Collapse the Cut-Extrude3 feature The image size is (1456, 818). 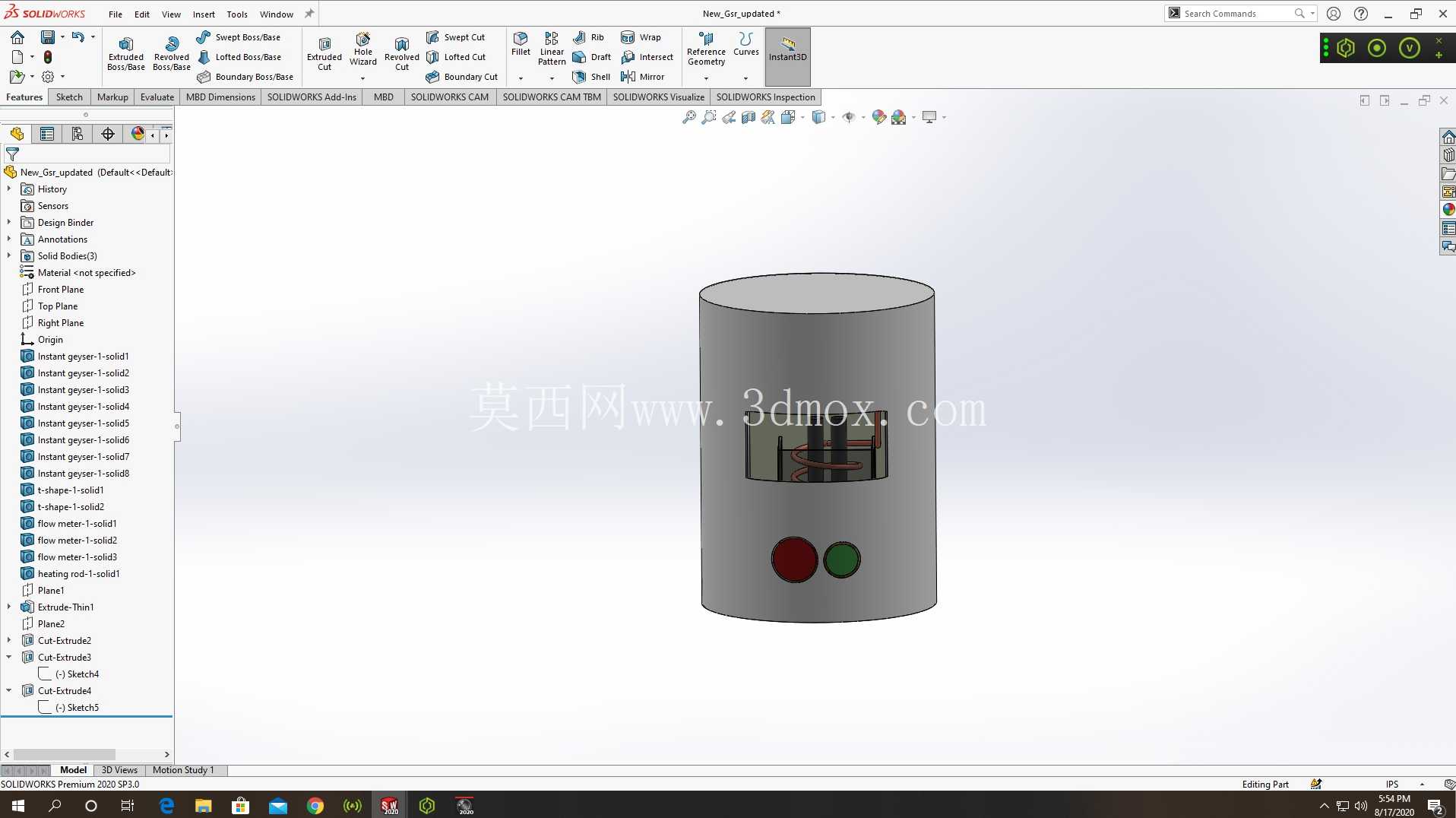click(x=9, y=657)
